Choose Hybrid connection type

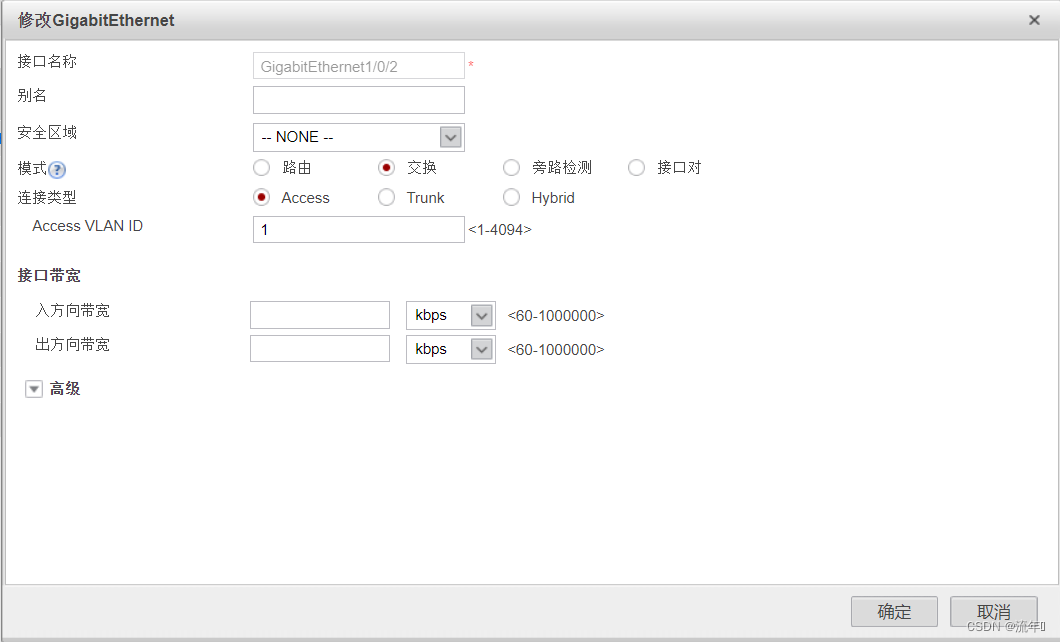tap(512, 197)
